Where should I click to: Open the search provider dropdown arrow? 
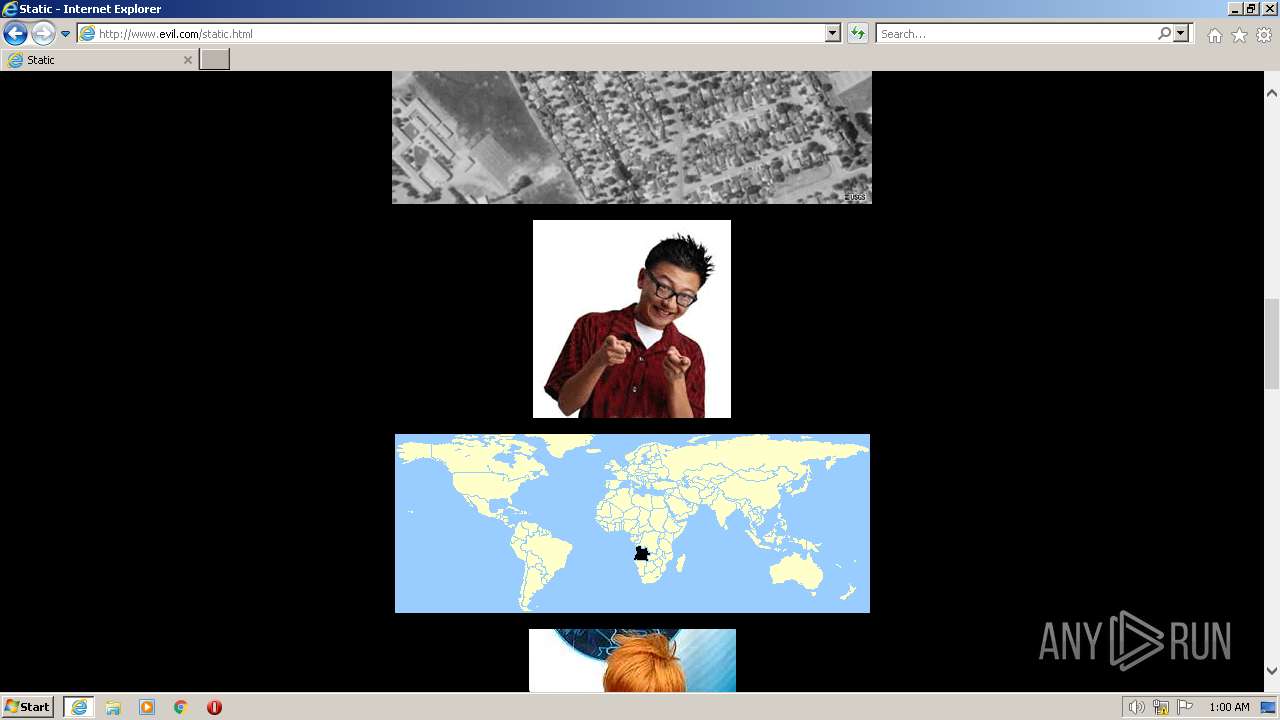(x=1181, y=34)
